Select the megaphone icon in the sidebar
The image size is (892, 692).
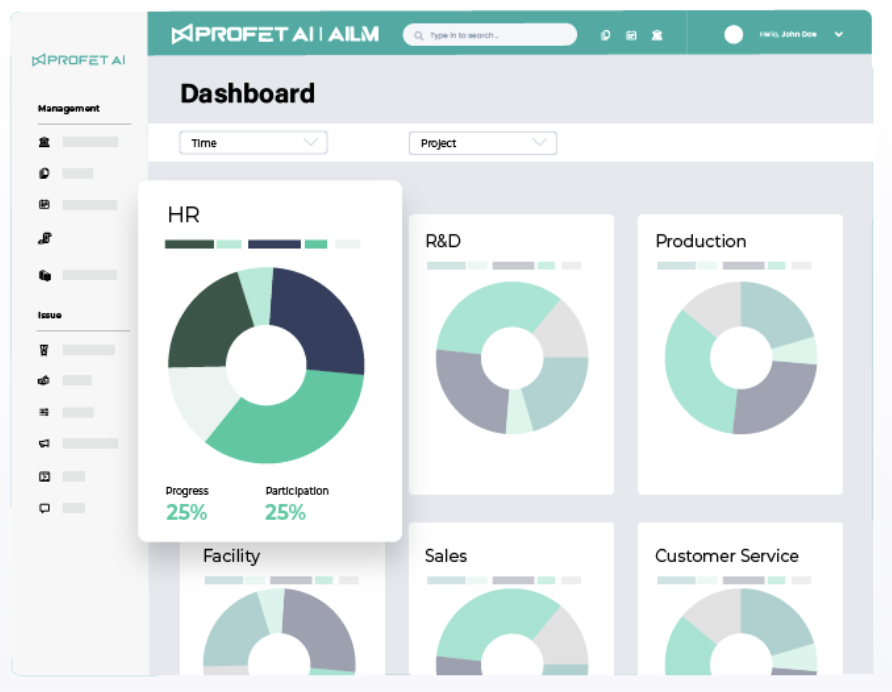44,443
